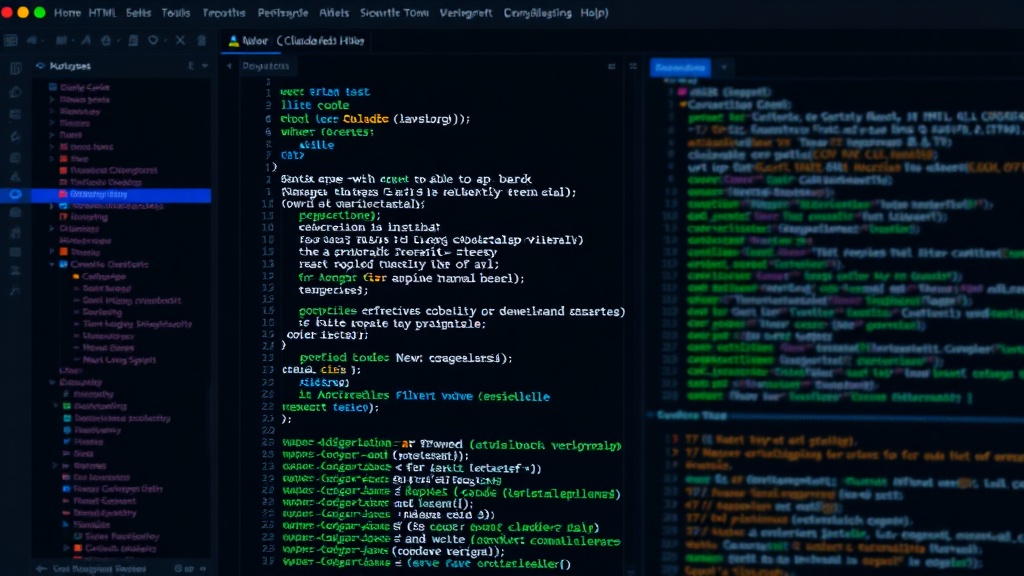
Task: Click the topmost icon in the left activity bar
Action: pos(16,67)
